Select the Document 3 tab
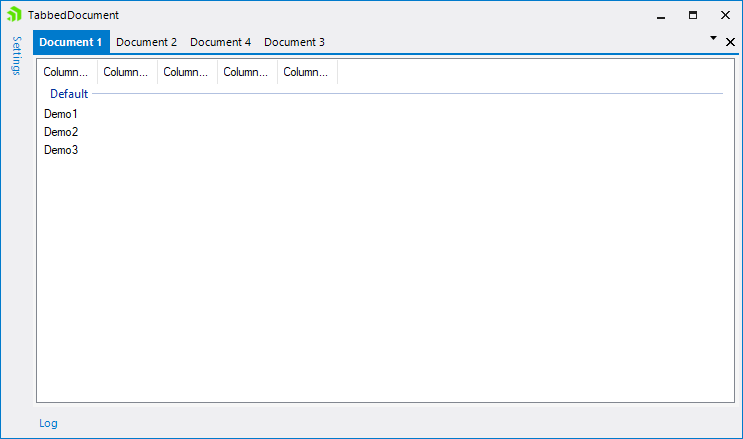Viewport: 743px width, 439px height. point(294,42)
